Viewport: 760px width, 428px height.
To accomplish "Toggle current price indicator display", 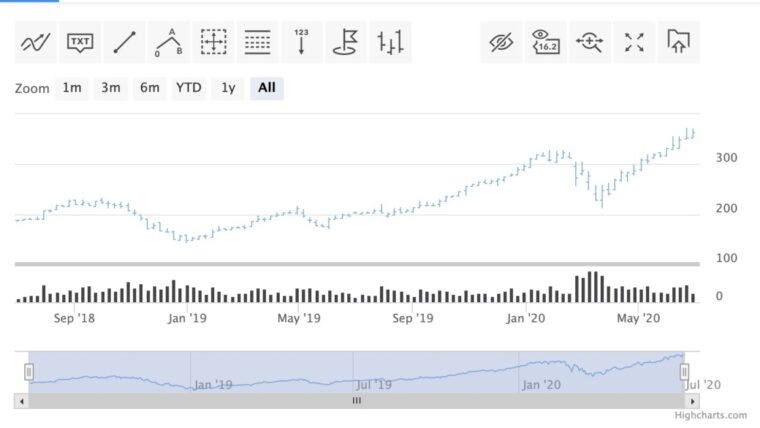I will coord(546,42).
